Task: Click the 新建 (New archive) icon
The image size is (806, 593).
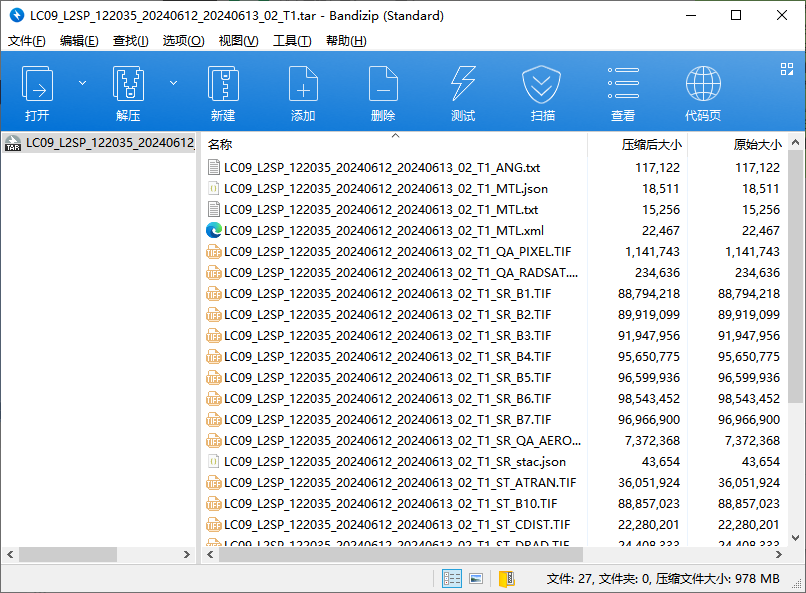Action: (223, 92)
